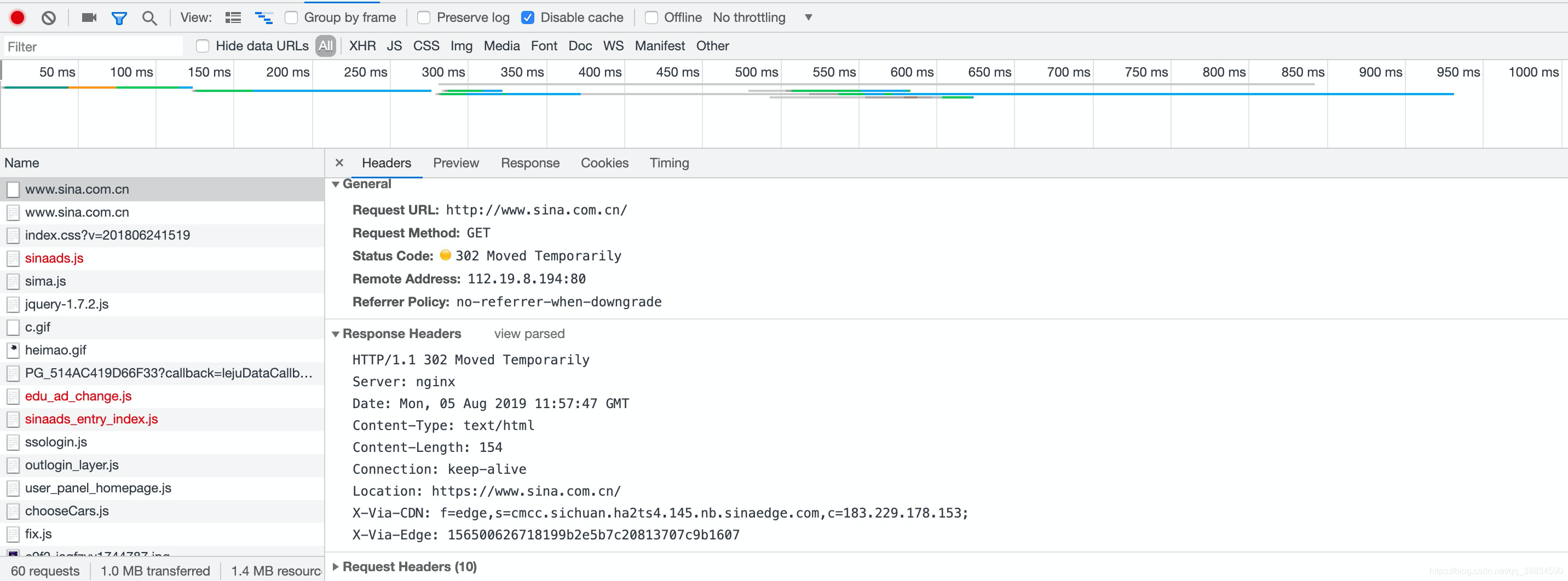Select PG_514AC419D66F33 callback request

[x=162, y=374]
